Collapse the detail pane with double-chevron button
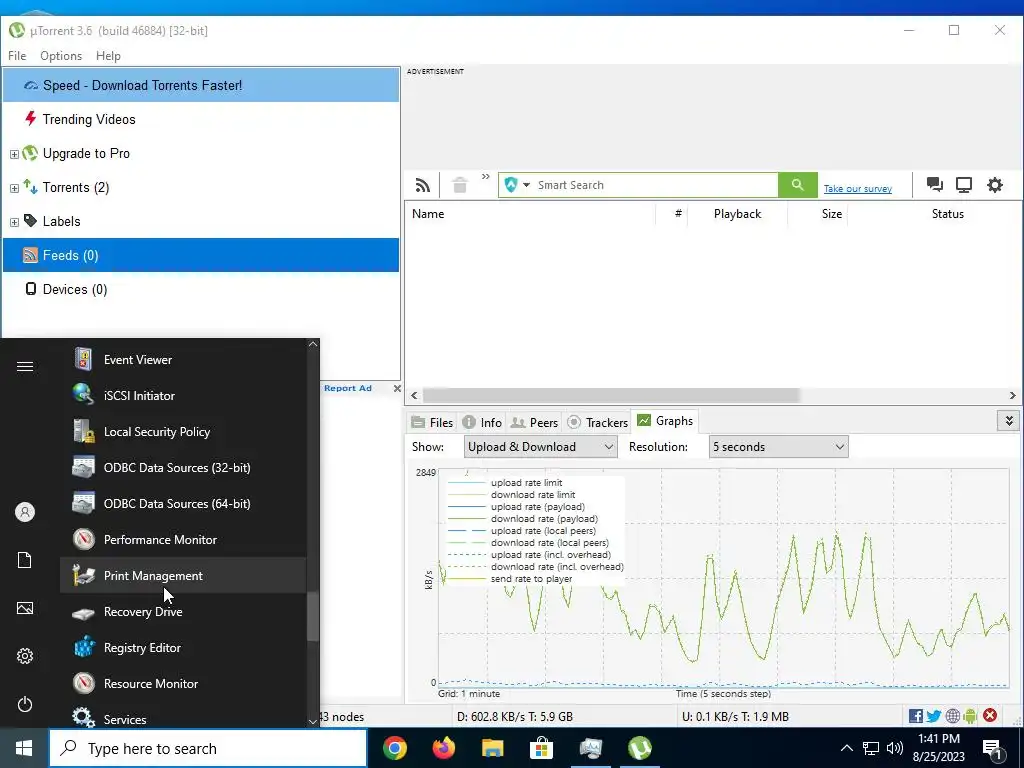The image size is (1024, 768). [x=1009, y=421]
